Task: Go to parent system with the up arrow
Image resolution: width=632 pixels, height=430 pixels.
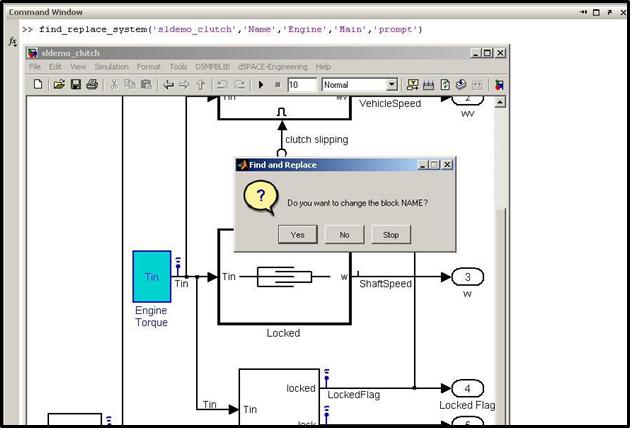Action: [x=201, y=85]
